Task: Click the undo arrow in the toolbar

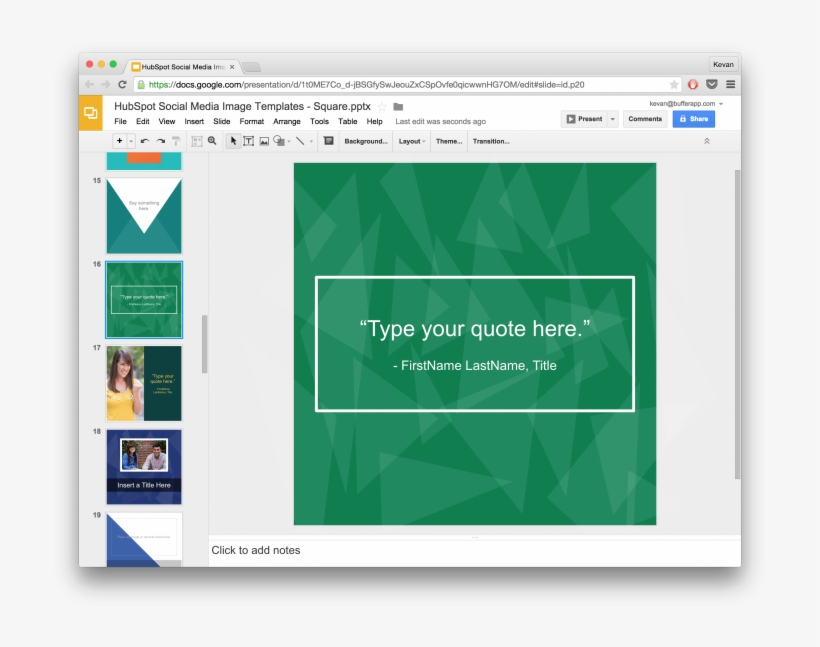Action: point(145,141)
